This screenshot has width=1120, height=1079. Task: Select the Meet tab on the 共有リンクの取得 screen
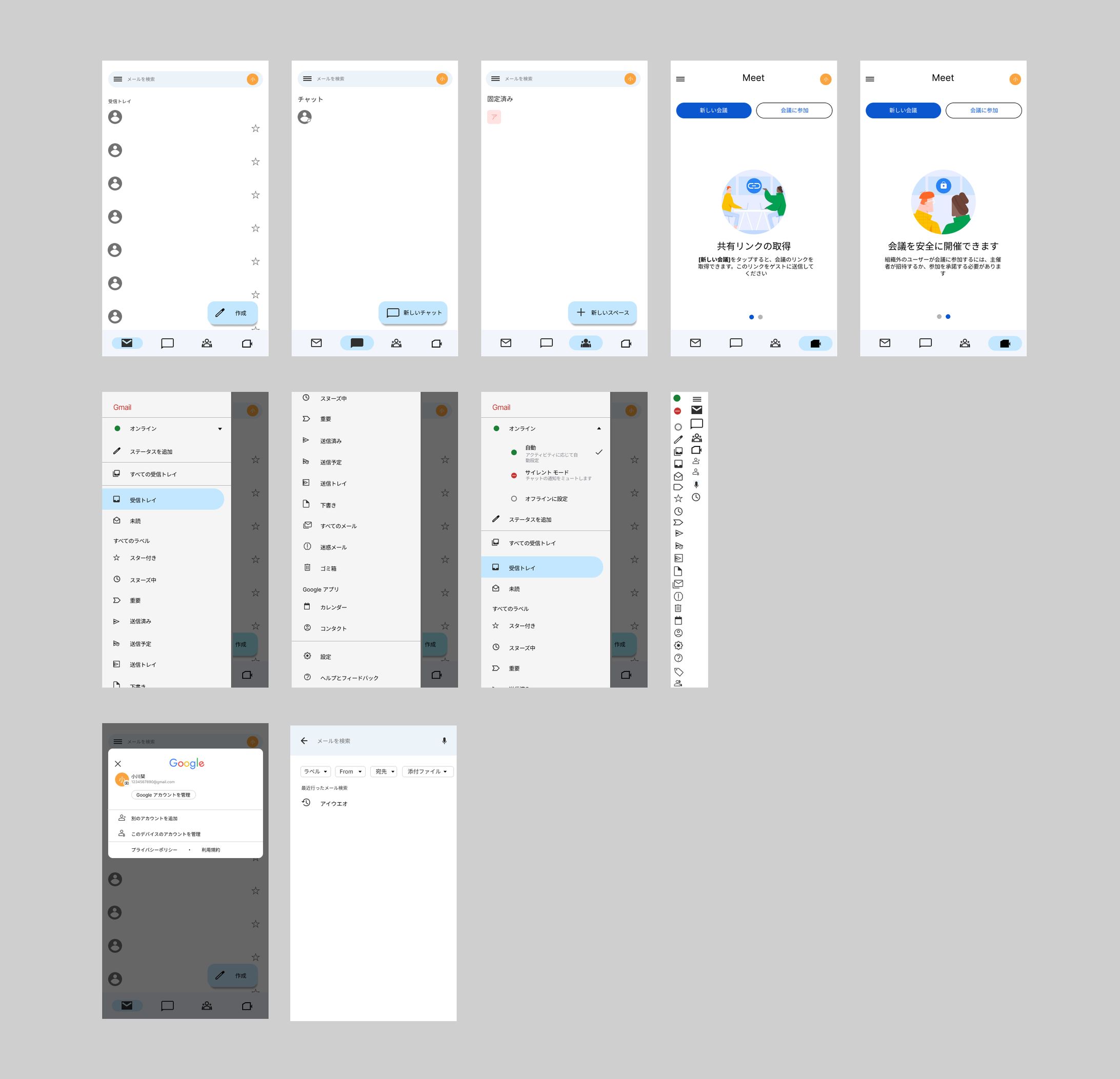point(815,343)
